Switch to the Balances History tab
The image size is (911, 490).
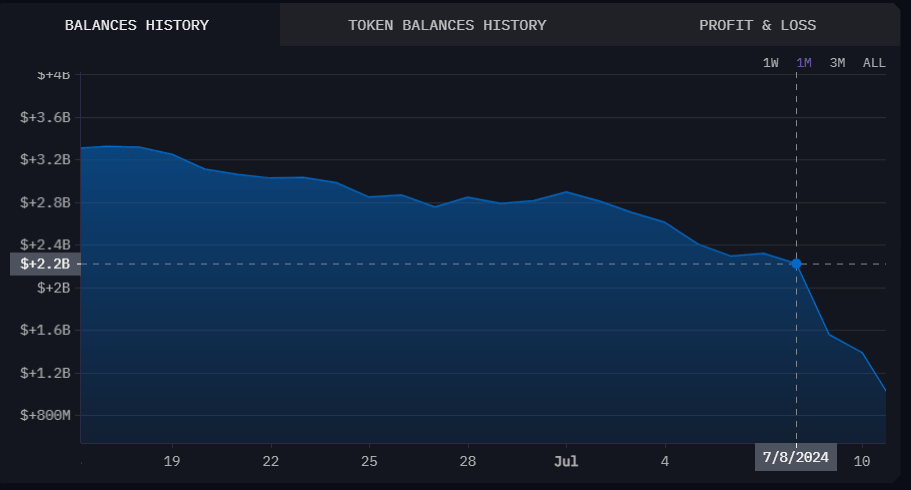click(137, 25)
